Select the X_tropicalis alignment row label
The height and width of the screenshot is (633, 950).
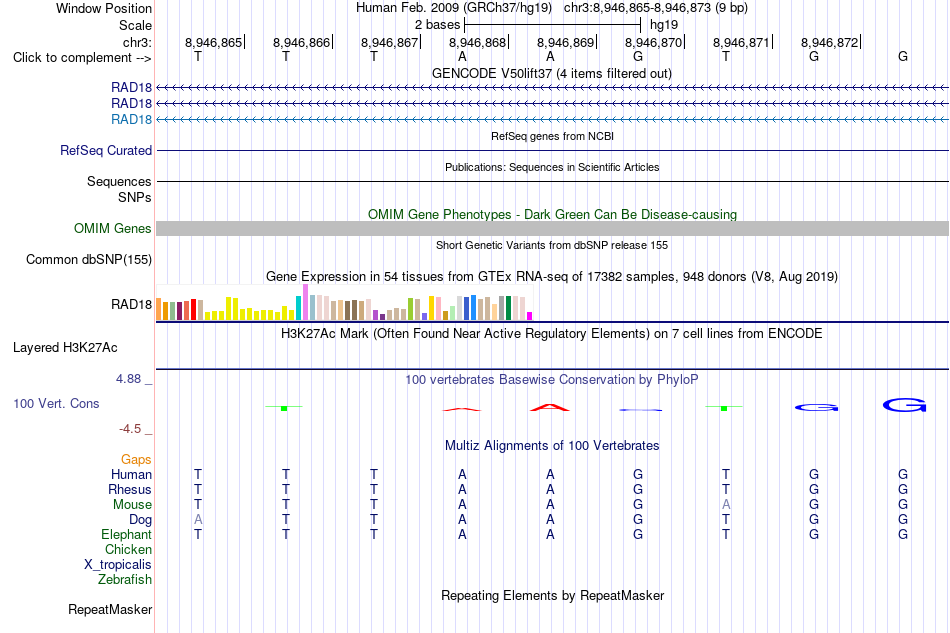pos(118,565)
